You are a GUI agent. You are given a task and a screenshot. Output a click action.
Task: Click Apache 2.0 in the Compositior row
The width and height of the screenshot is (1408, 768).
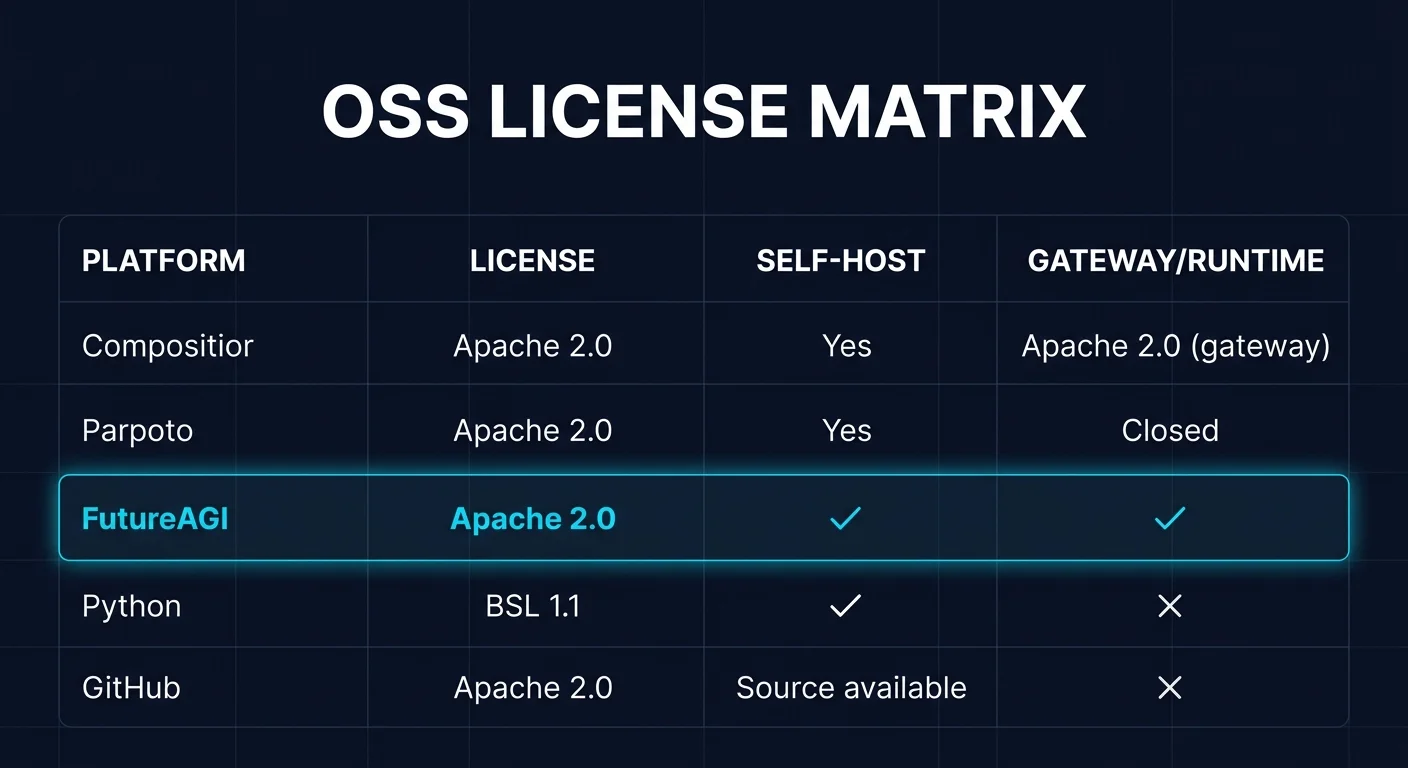point(533,346)
